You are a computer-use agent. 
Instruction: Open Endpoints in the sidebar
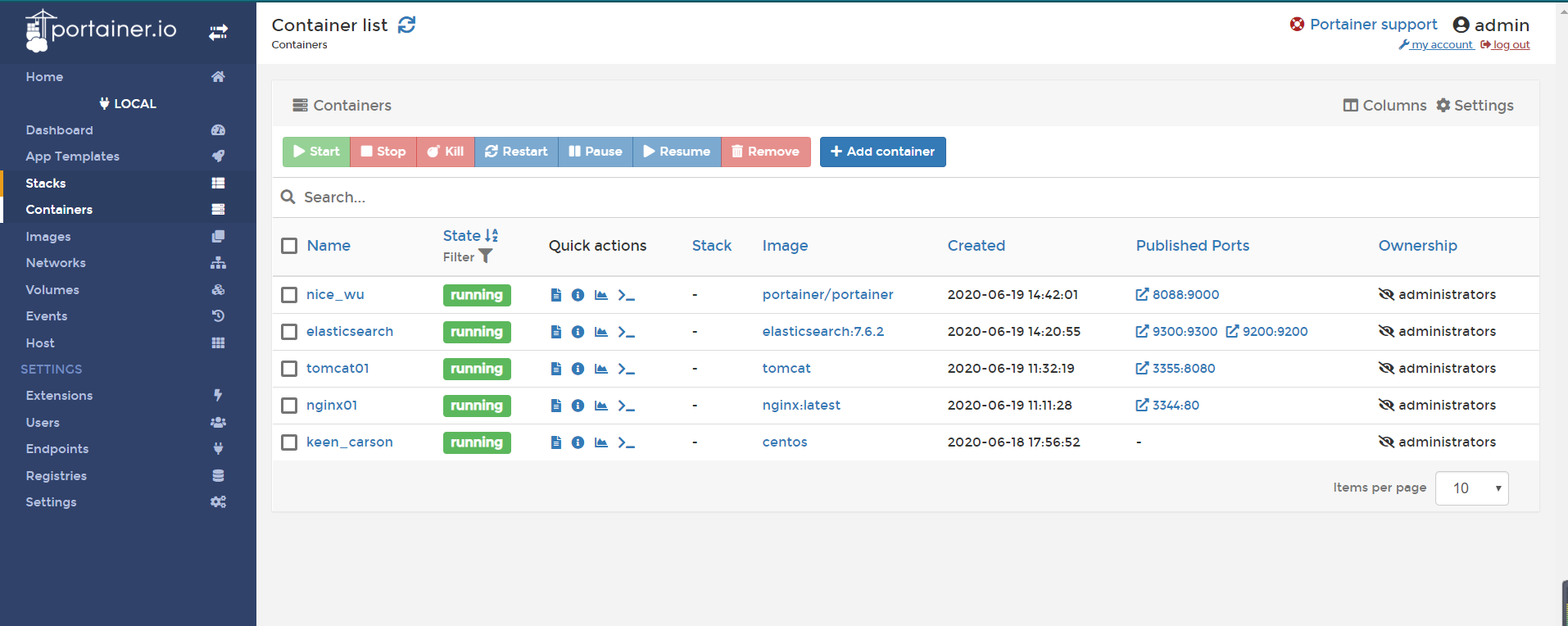click(x=128, y=449)
